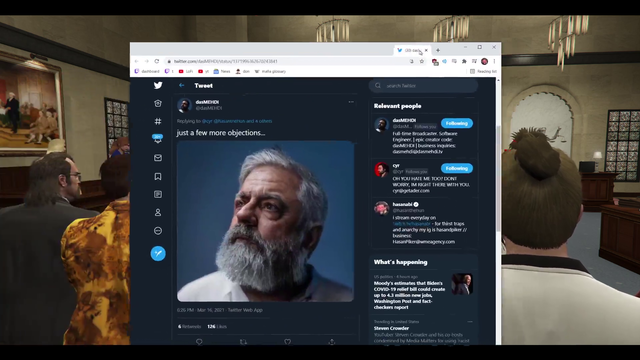Viewport: 640px width, 360px height.
Task: Open the Reading list button
Action: (483, 71)
